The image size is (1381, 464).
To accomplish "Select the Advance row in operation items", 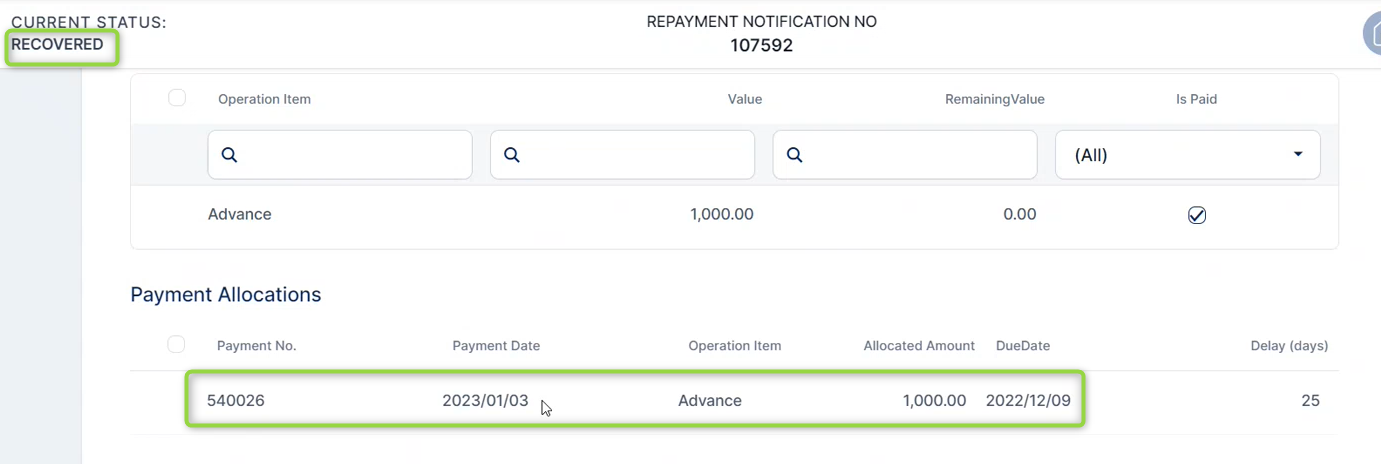I will pos(240,214).
